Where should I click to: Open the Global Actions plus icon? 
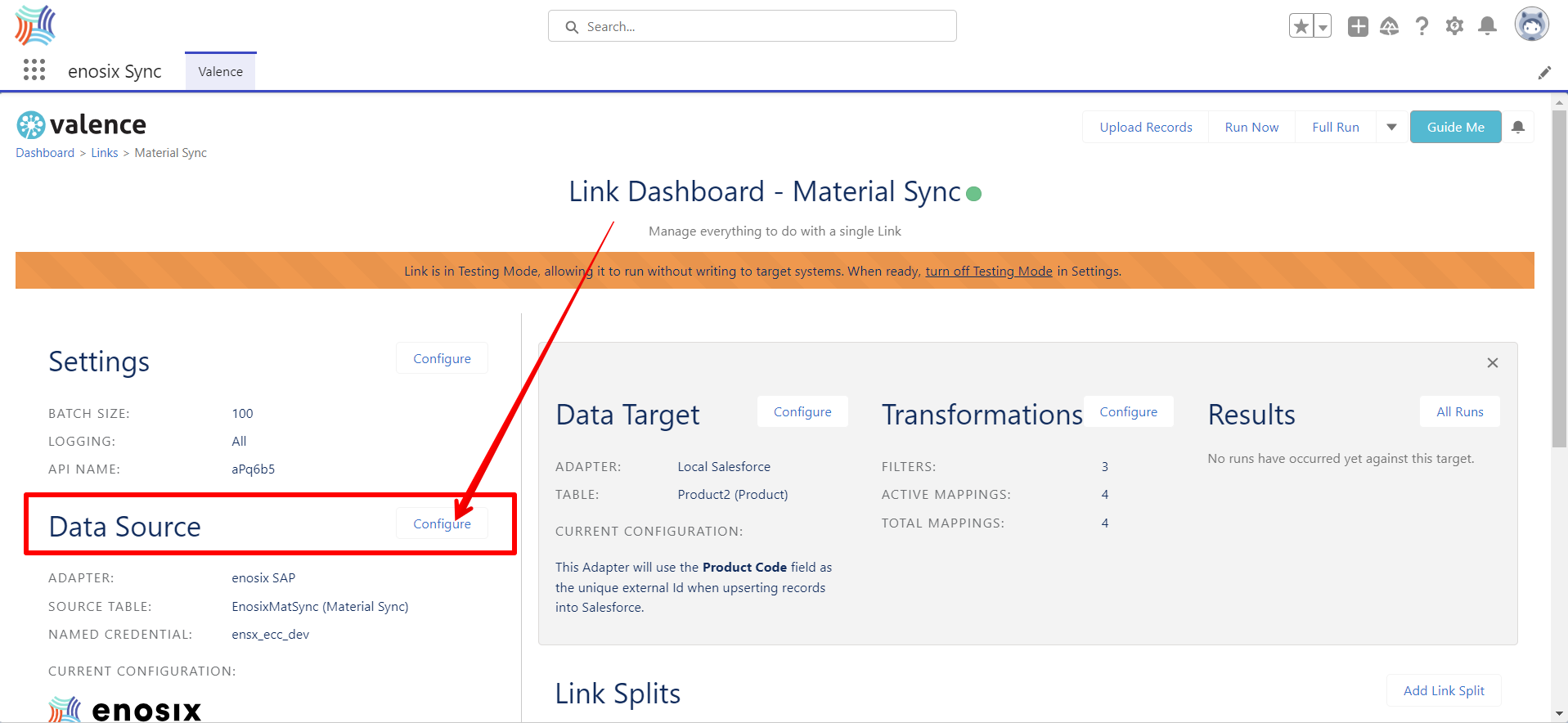(1358, 26)
